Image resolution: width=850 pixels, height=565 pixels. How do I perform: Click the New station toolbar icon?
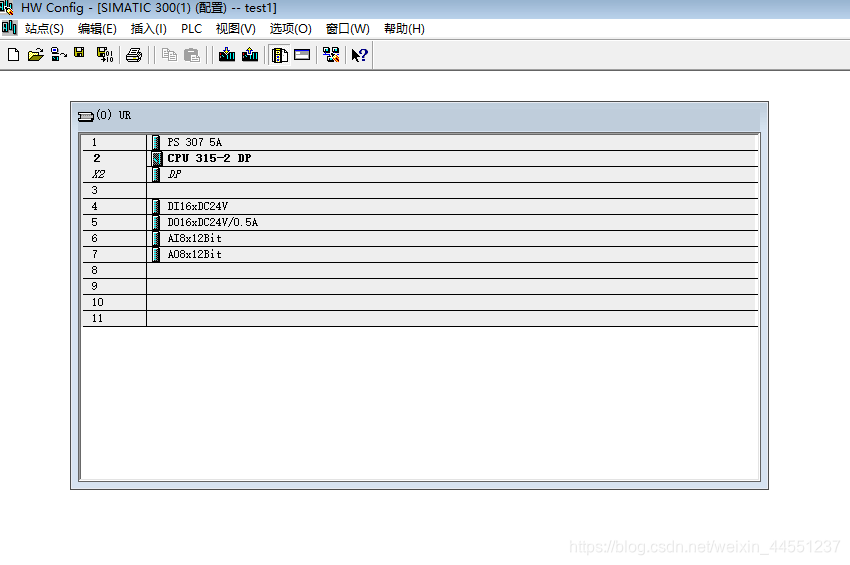14,55
